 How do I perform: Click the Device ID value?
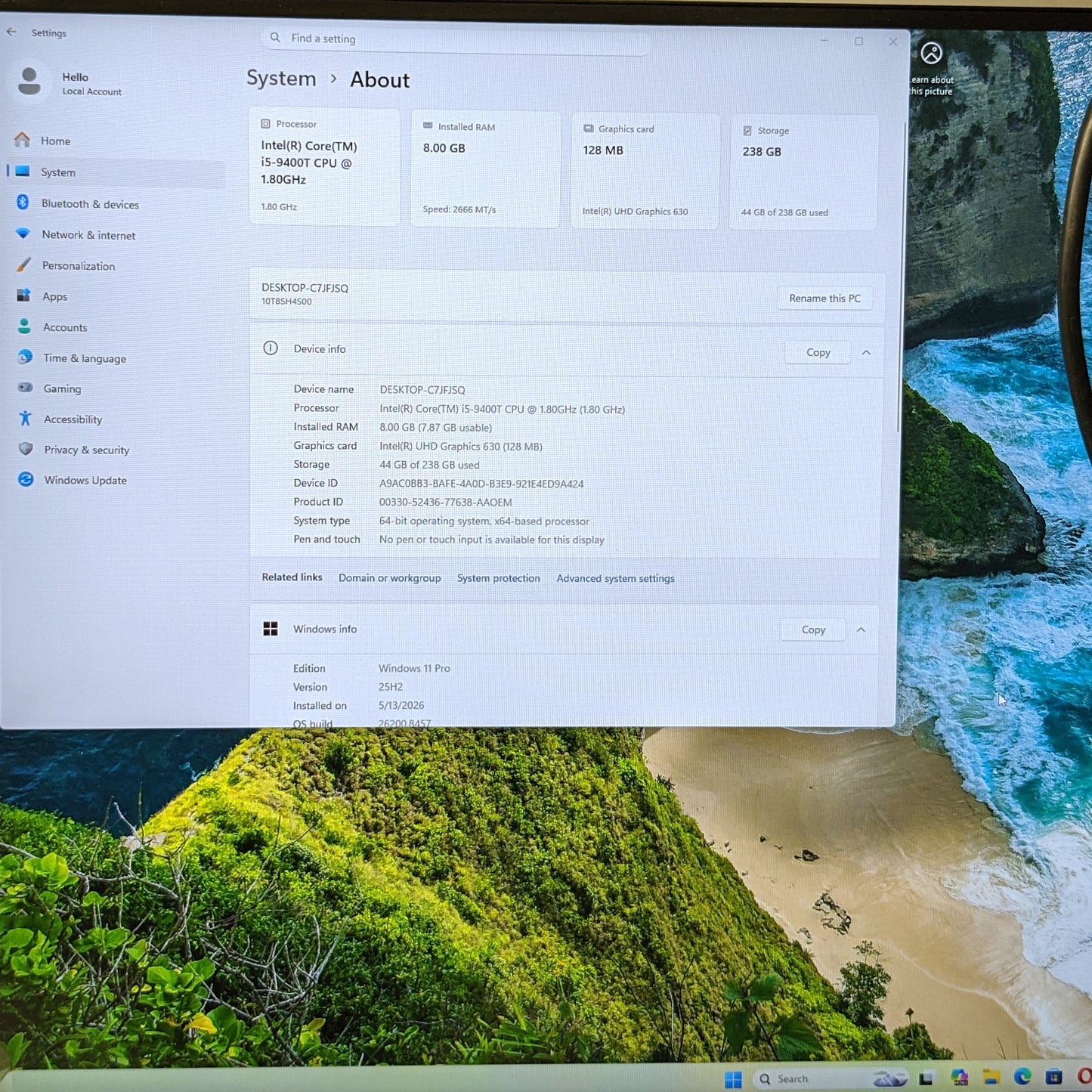(x=481, y=484)
